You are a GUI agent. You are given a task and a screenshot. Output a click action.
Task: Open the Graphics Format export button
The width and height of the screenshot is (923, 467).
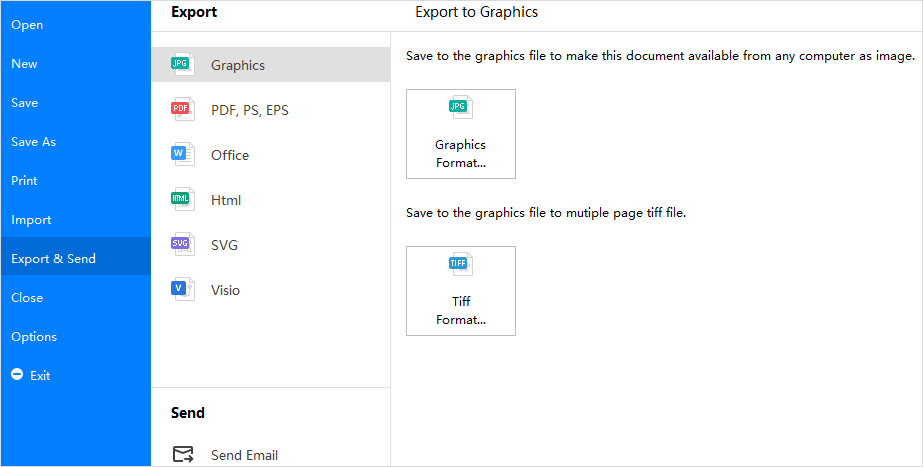(x=461, y=134)
